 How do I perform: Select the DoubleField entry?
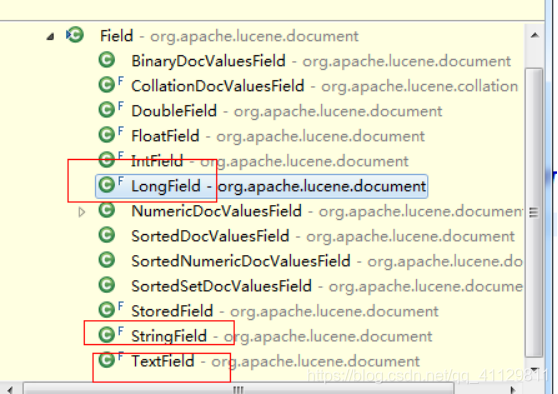pos(286,111)
